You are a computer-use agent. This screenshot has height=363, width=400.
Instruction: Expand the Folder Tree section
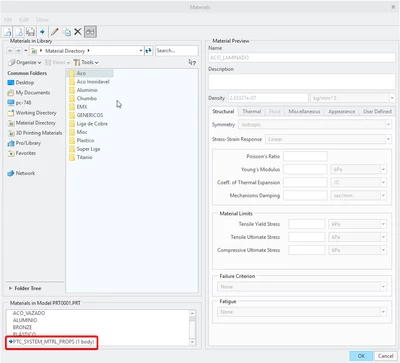pyautogui.click(x=25, y=288)
